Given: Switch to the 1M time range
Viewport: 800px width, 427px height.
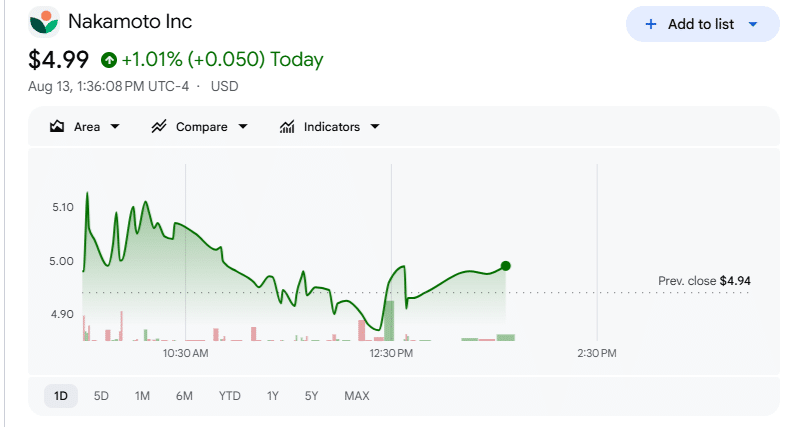Looking at the screenshot, I should (142, 396).
